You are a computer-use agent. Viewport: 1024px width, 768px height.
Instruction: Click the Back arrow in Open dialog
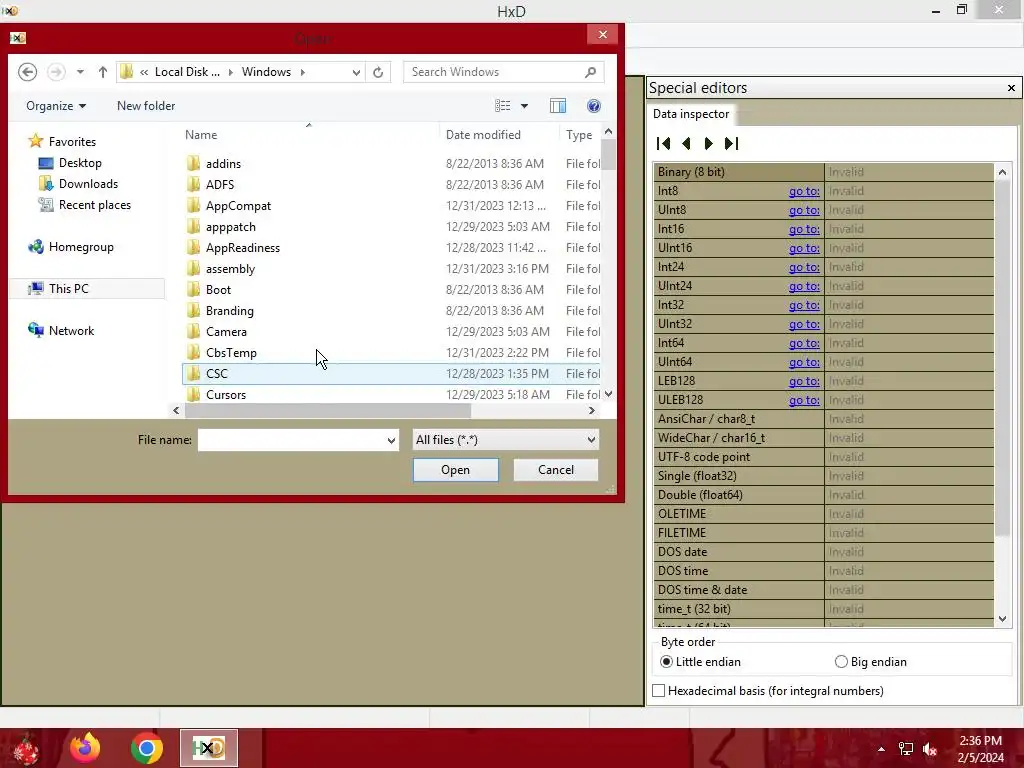27,72
